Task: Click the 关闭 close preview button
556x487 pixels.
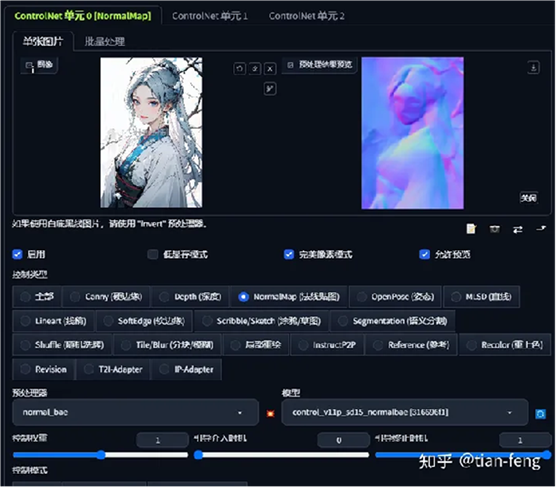Action: 528,198
